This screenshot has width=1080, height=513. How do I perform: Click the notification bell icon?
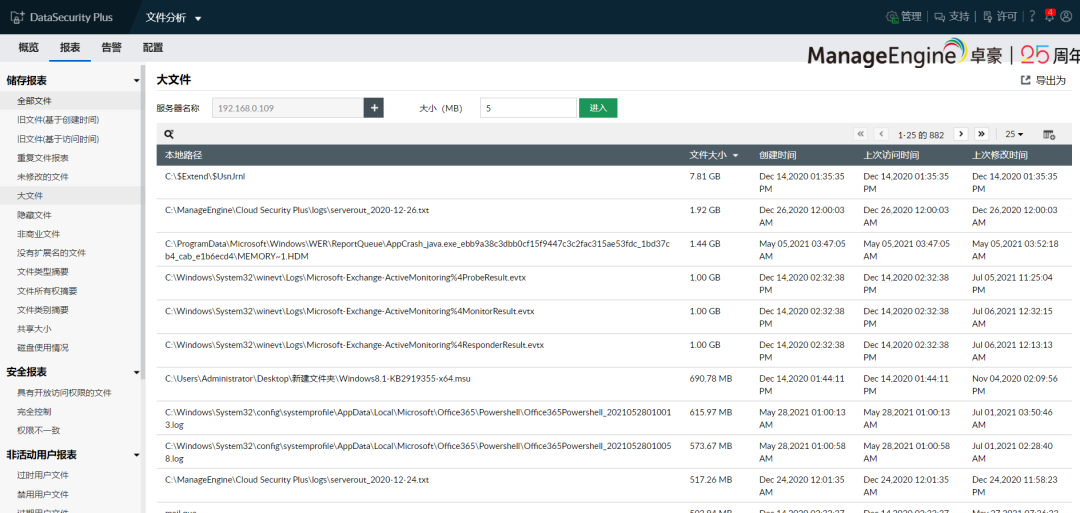tap(1048, 17)
